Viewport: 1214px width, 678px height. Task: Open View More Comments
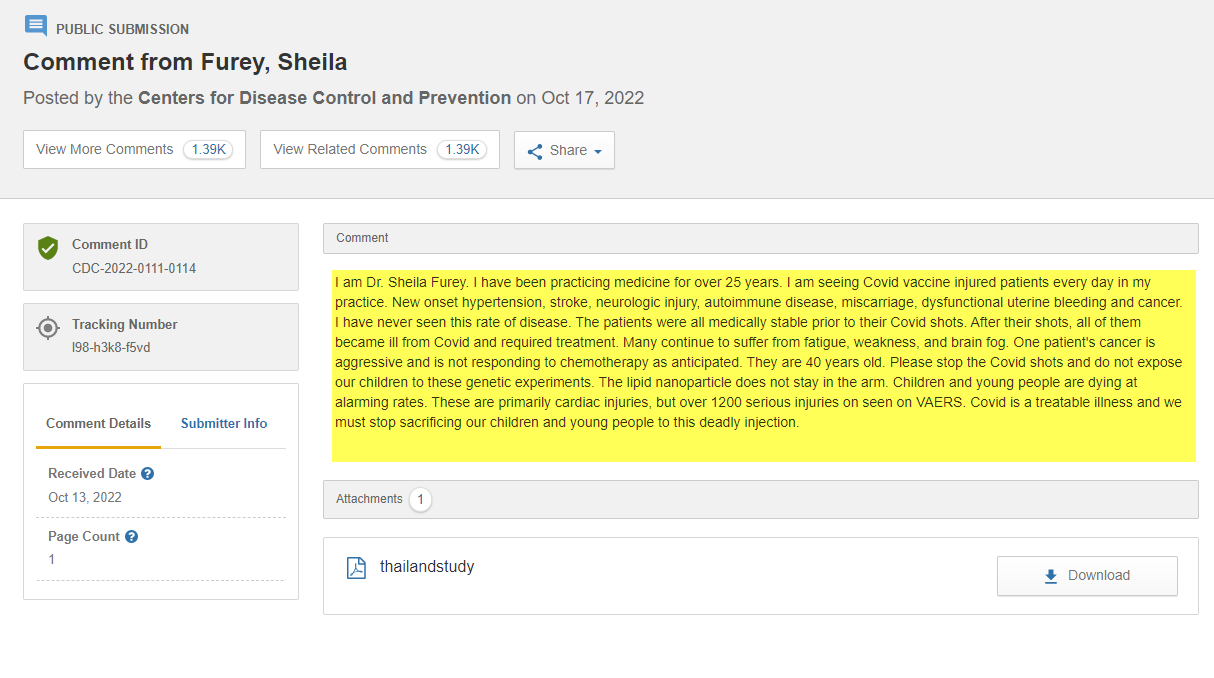[134, 149]
